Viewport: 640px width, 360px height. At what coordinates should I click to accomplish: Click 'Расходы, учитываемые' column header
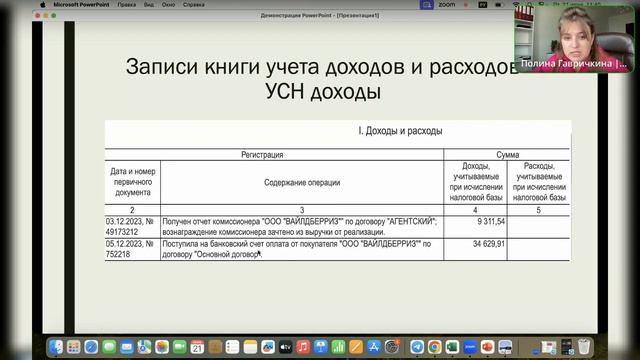539,182
